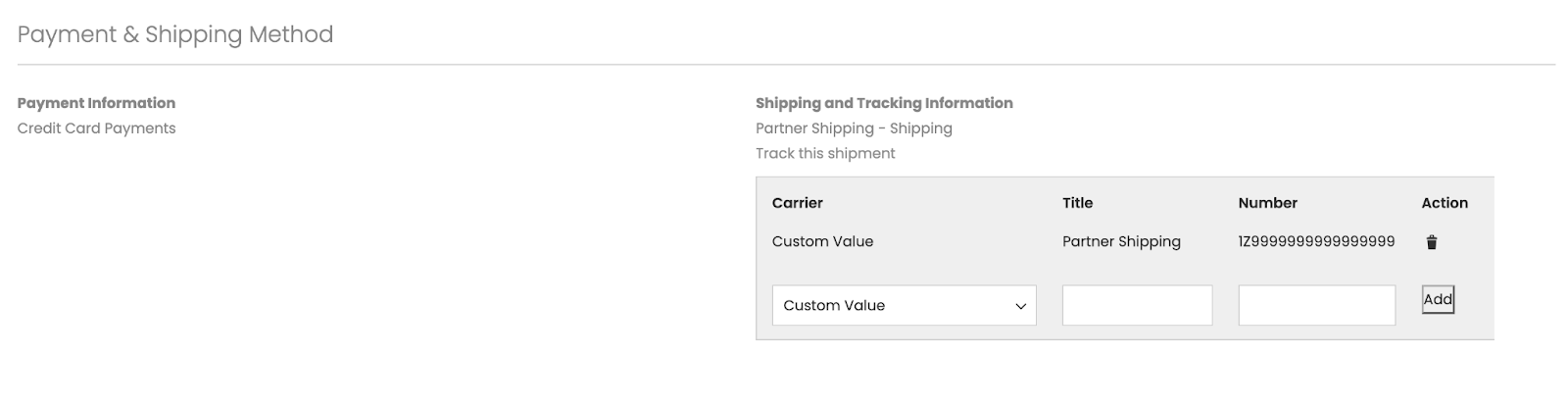
Task: Click the Title column header
Action: pos(1077,203)
